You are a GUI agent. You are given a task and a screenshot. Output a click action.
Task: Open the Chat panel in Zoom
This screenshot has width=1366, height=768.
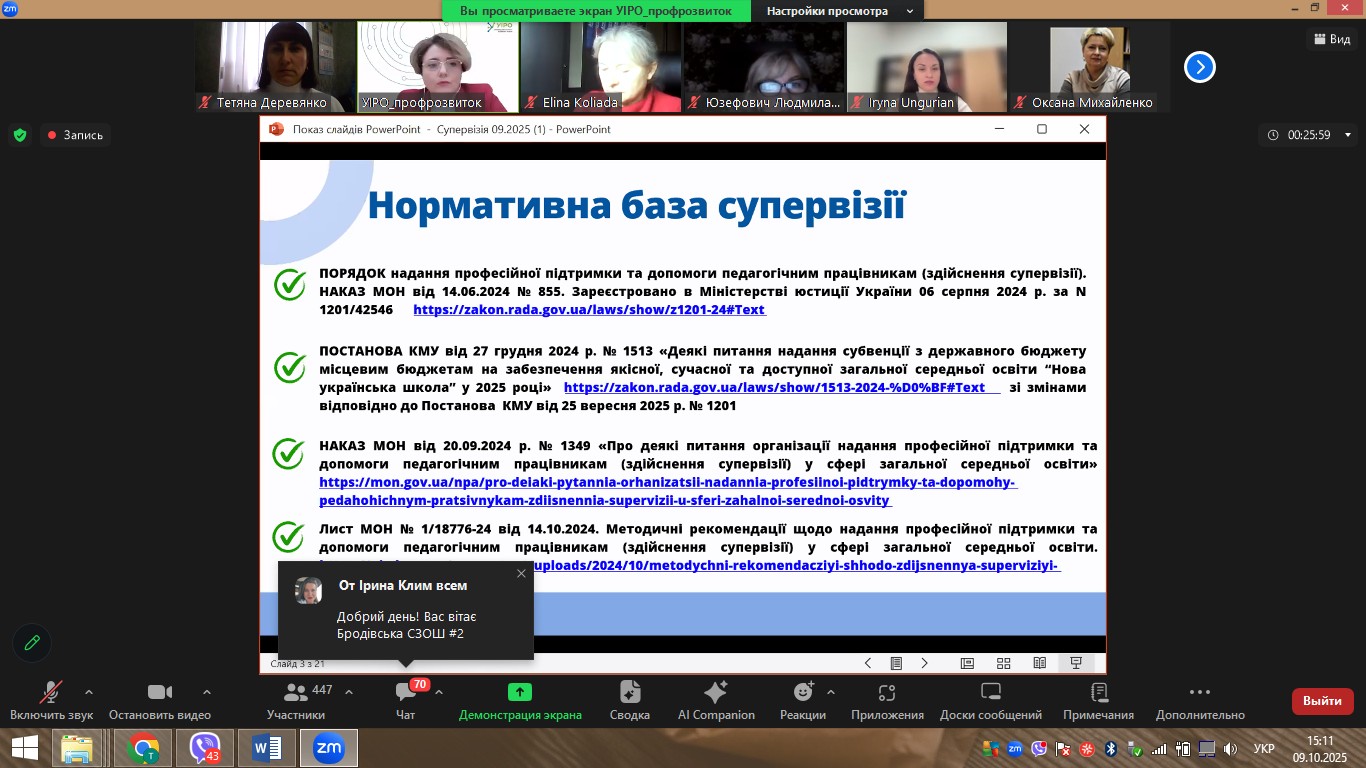coord(405,700)
